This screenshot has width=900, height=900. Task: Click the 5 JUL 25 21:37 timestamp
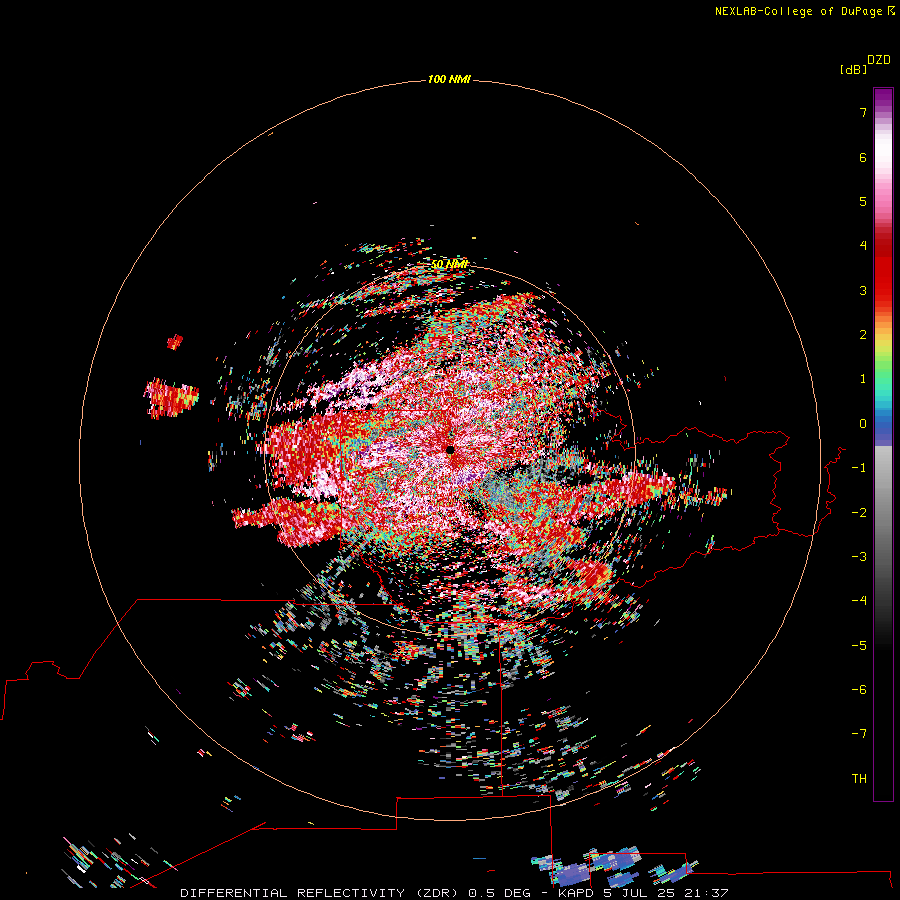666,893
